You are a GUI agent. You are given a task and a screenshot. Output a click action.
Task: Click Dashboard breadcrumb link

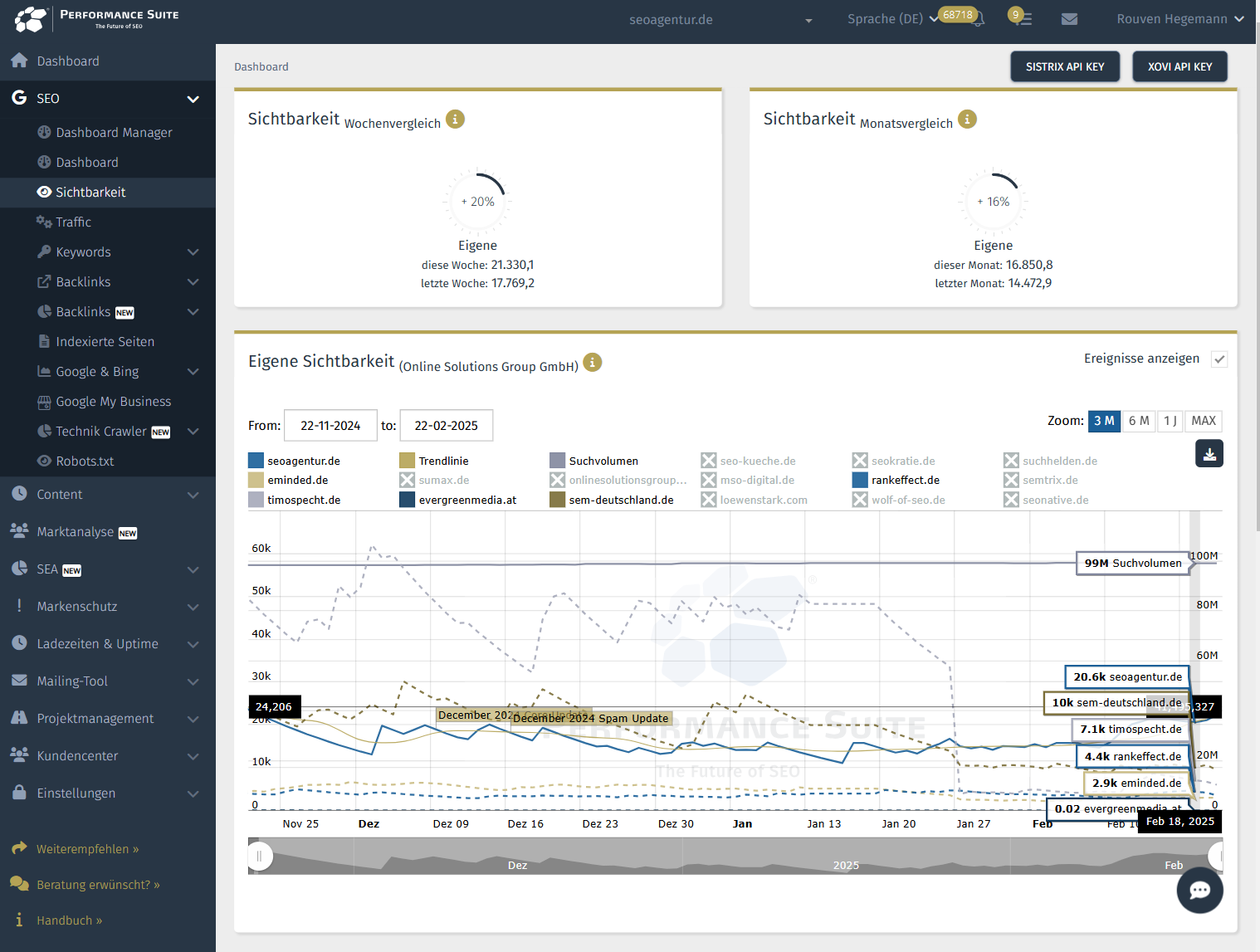(261, 66)
